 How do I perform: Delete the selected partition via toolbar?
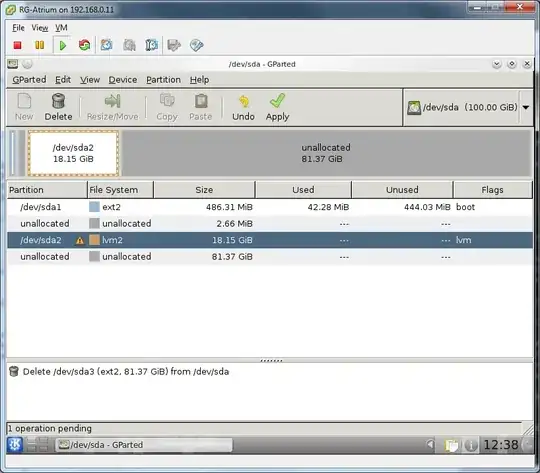[x=58, y=107]
